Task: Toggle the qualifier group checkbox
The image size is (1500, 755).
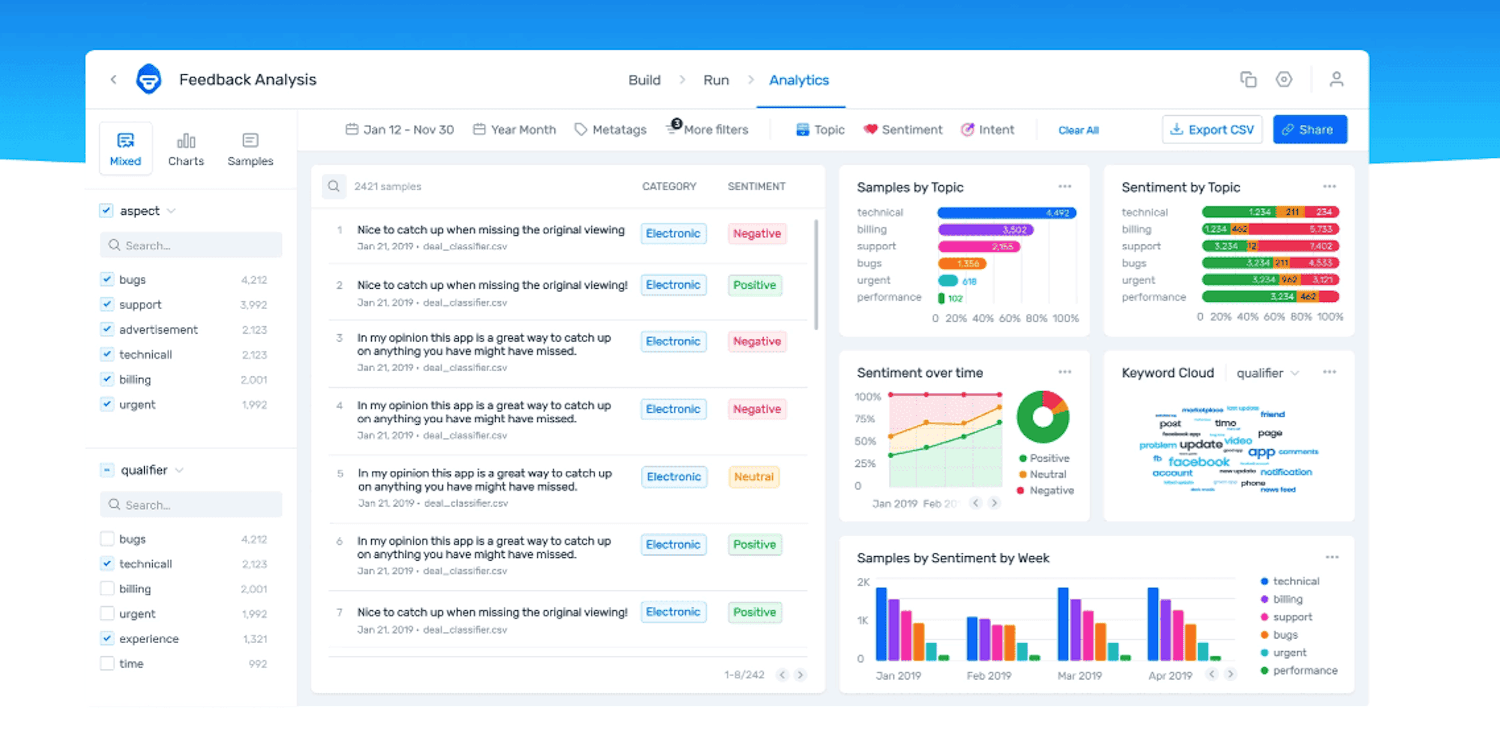Action: (x=106, y=470)
